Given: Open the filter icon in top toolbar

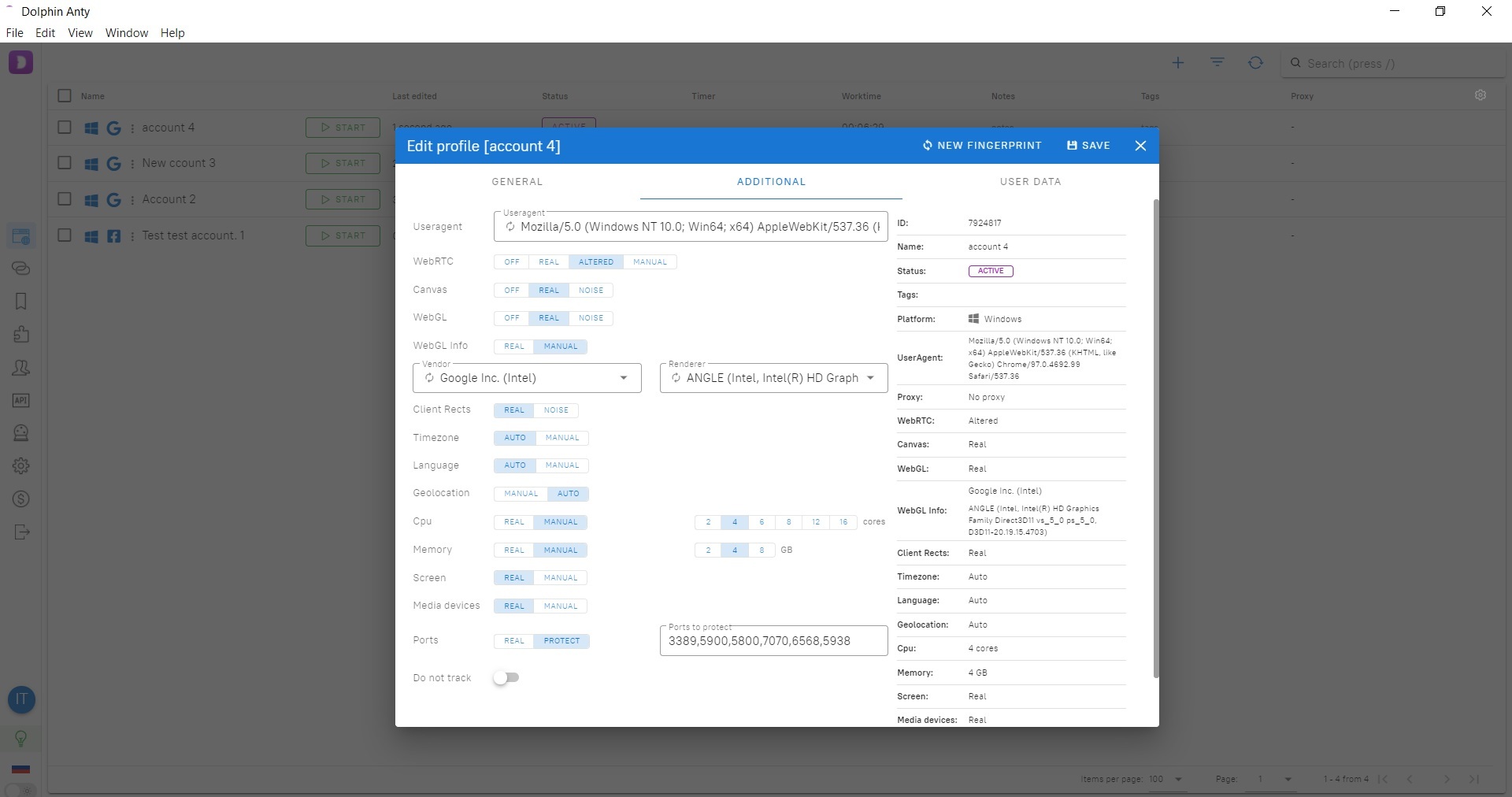Looking at the screenshot, I should [1217, 63].
